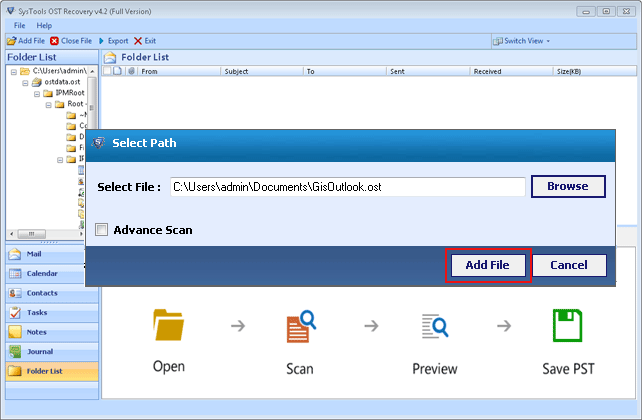Click the red Exit X icon

click(138, 41)
